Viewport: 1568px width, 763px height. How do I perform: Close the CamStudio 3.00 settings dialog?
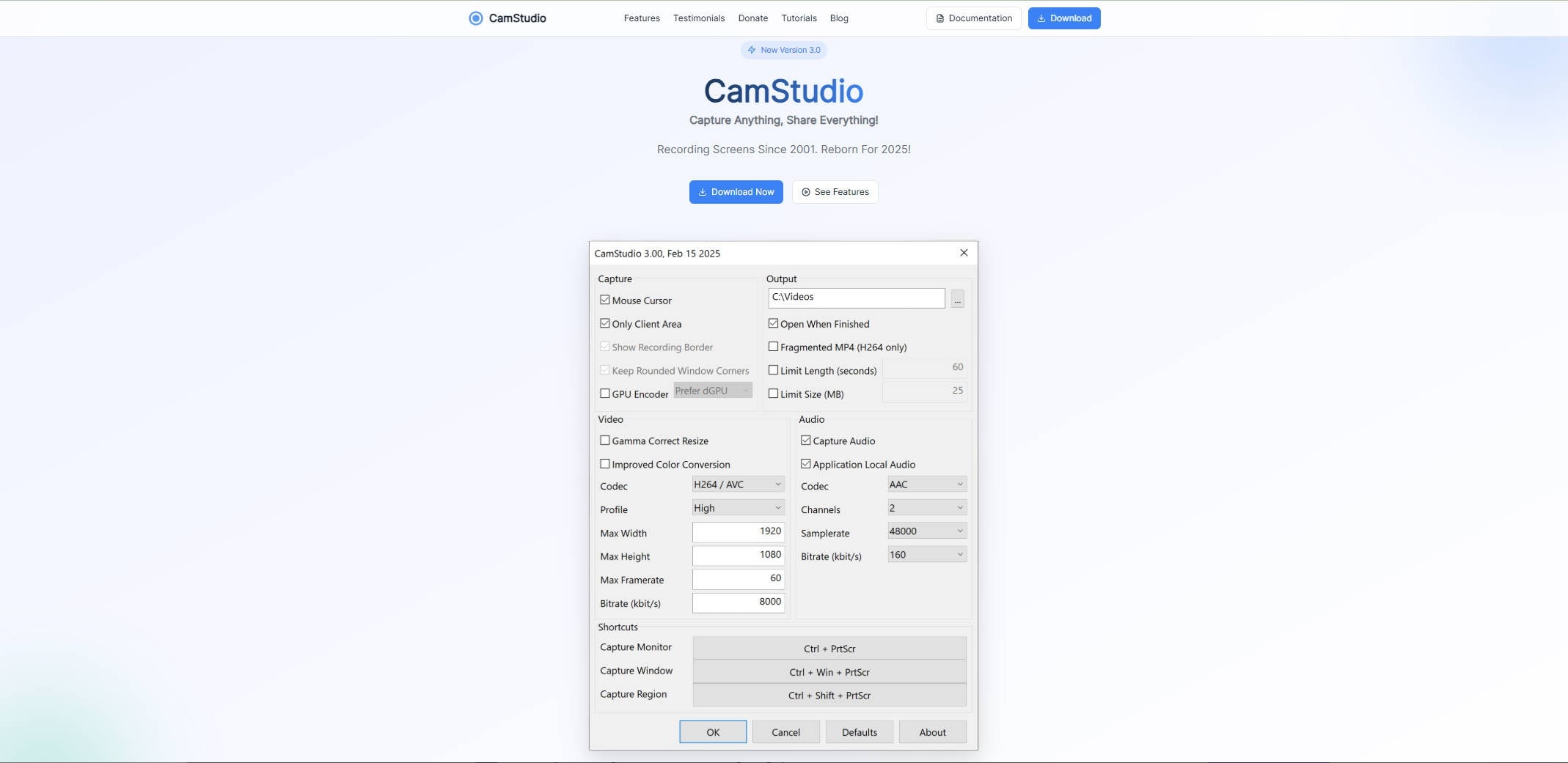(963, 252)
